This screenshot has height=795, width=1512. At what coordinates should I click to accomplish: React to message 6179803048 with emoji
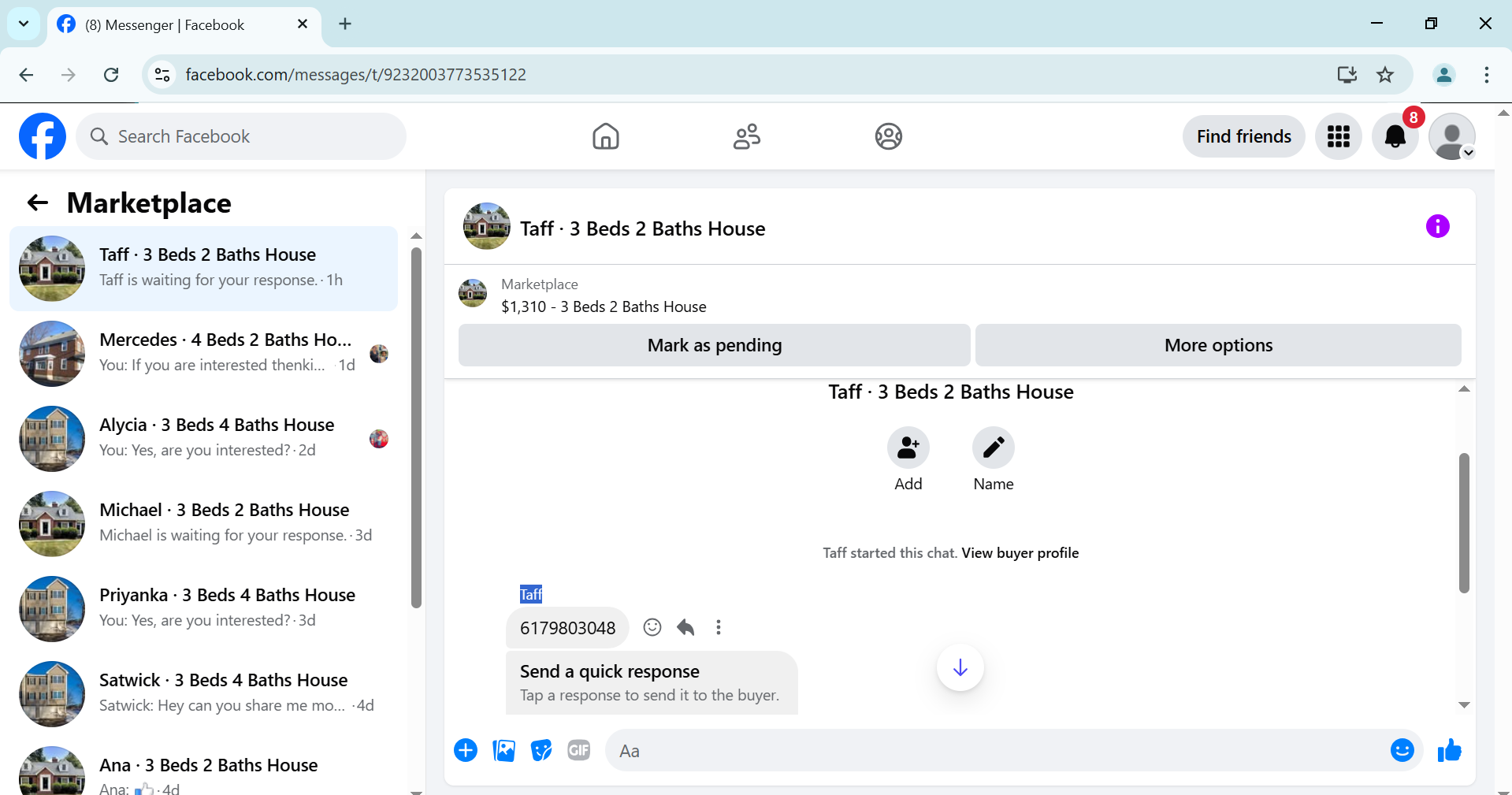tap(652, 627)
